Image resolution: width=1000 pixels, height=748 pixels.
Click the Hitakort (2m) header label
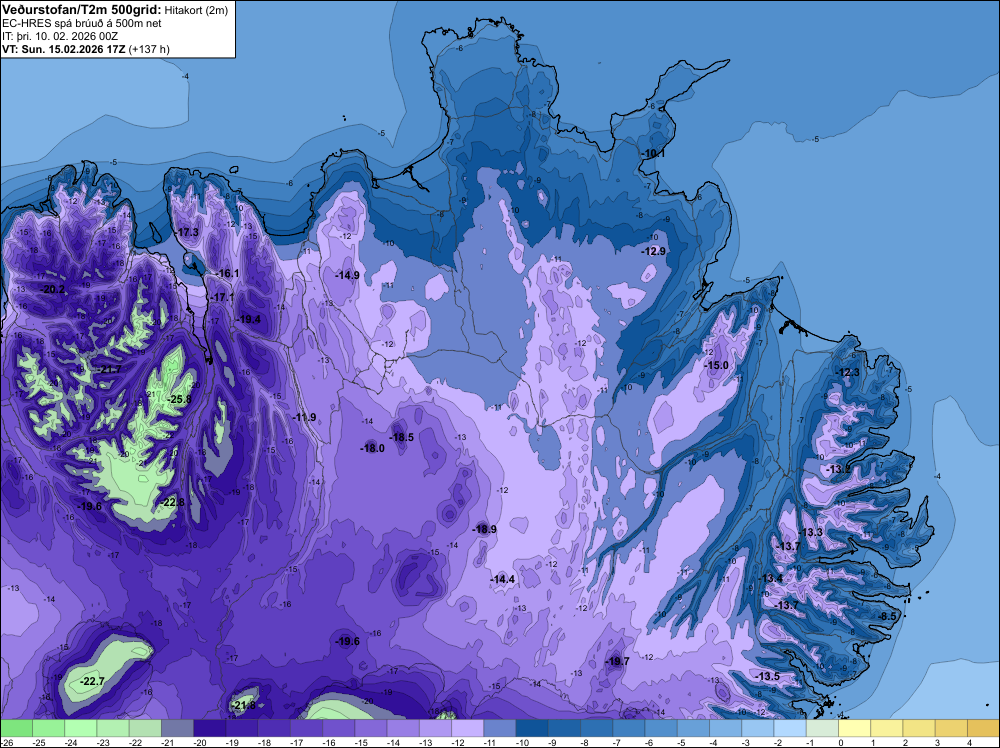(x=195, y=10)
